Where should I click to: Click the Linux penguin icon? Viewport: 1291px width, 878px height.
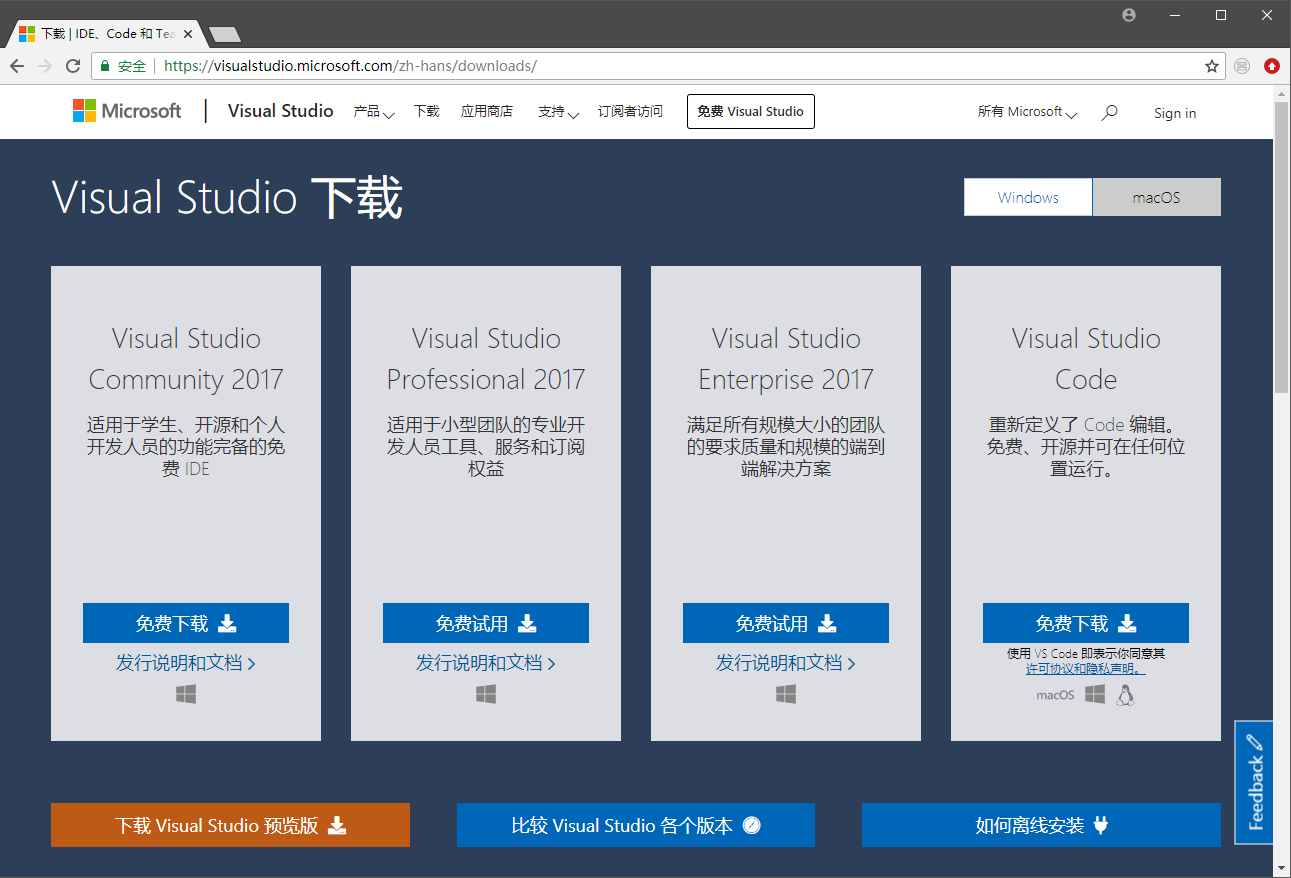(1125, 695)
